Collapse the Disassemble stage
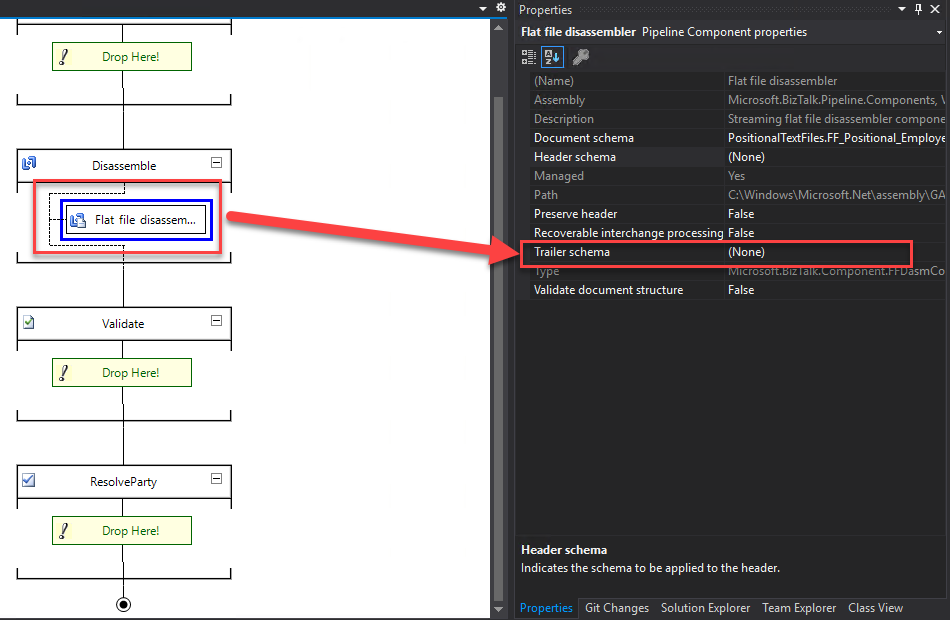This screenshot has height=620, width=950. coord(216,163)
